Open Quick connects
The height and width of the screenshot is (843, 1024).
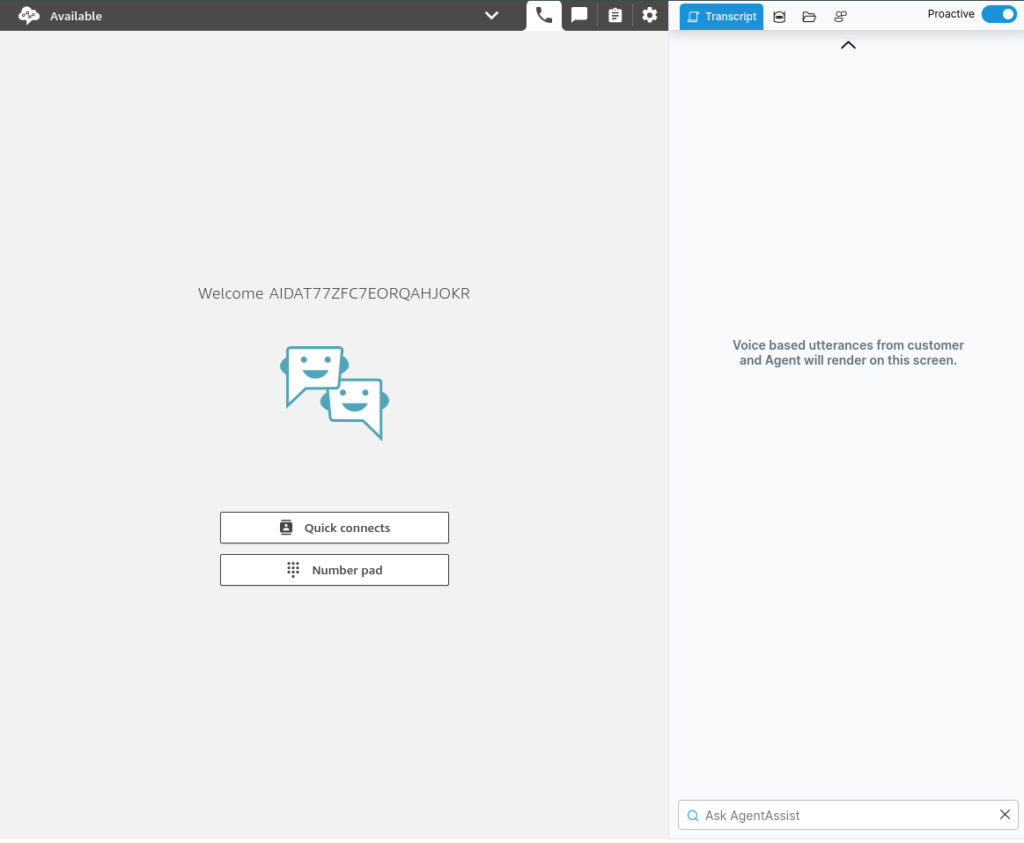[334, 527]
